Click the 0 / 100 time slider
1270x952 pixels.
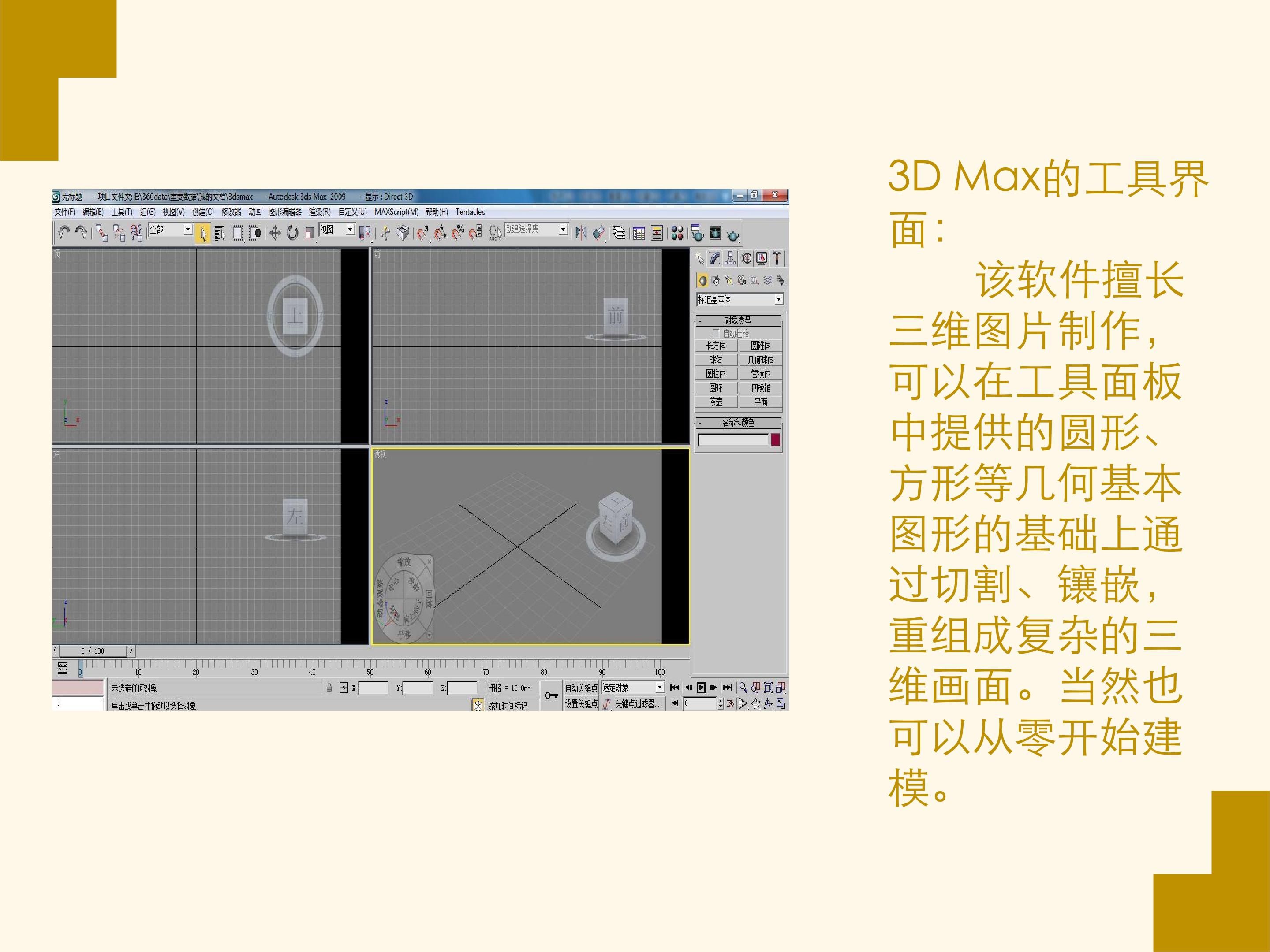[93, 651]
